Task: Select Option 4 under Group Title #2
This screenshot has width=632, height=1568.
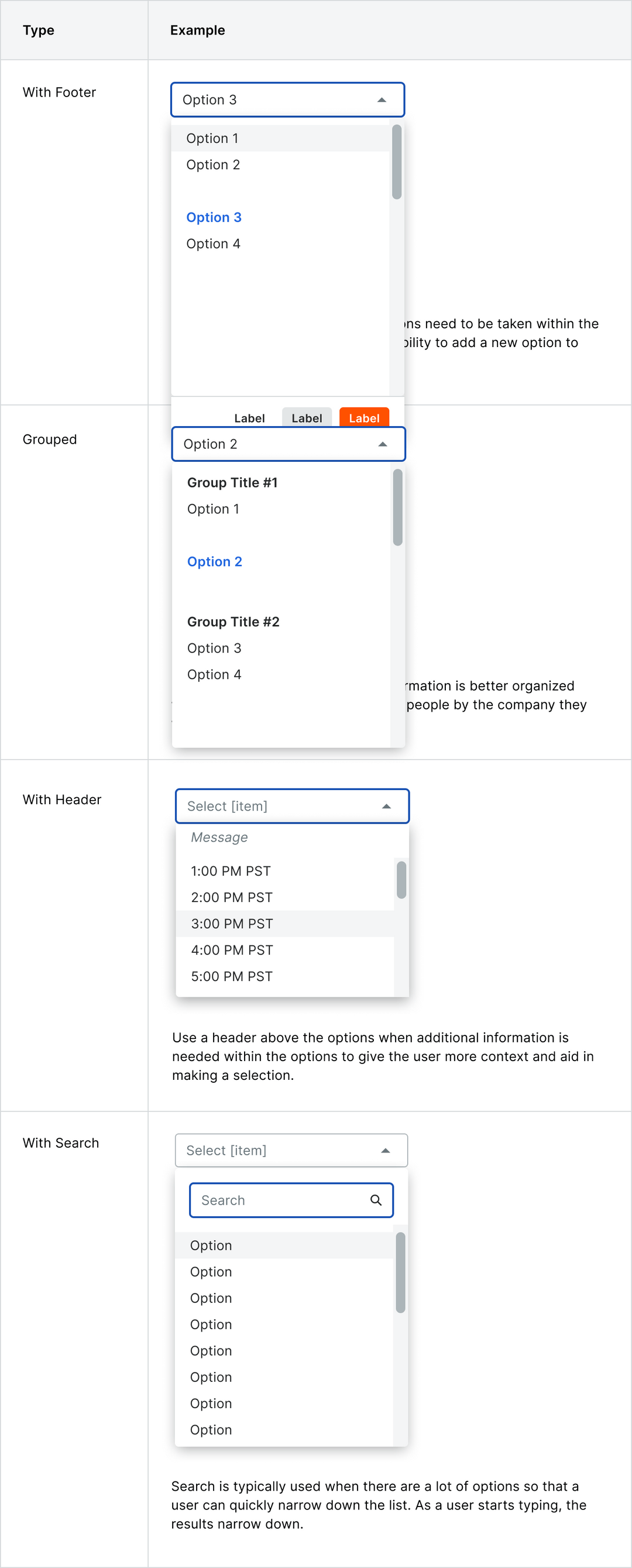Action: point(214,674)
